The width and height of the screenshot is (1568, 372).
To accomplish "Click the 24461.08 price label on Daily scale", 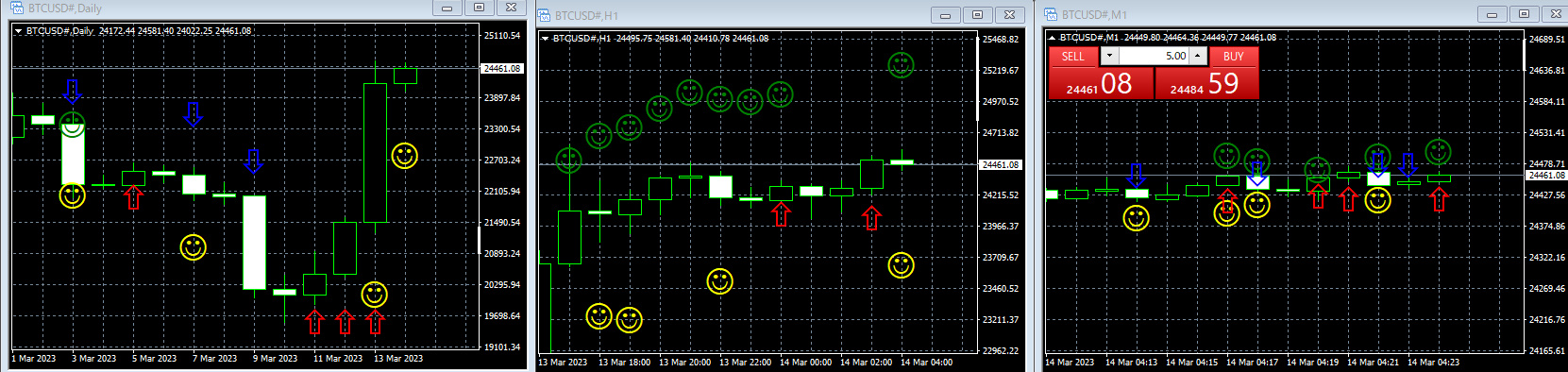I will tap(501, 68).
